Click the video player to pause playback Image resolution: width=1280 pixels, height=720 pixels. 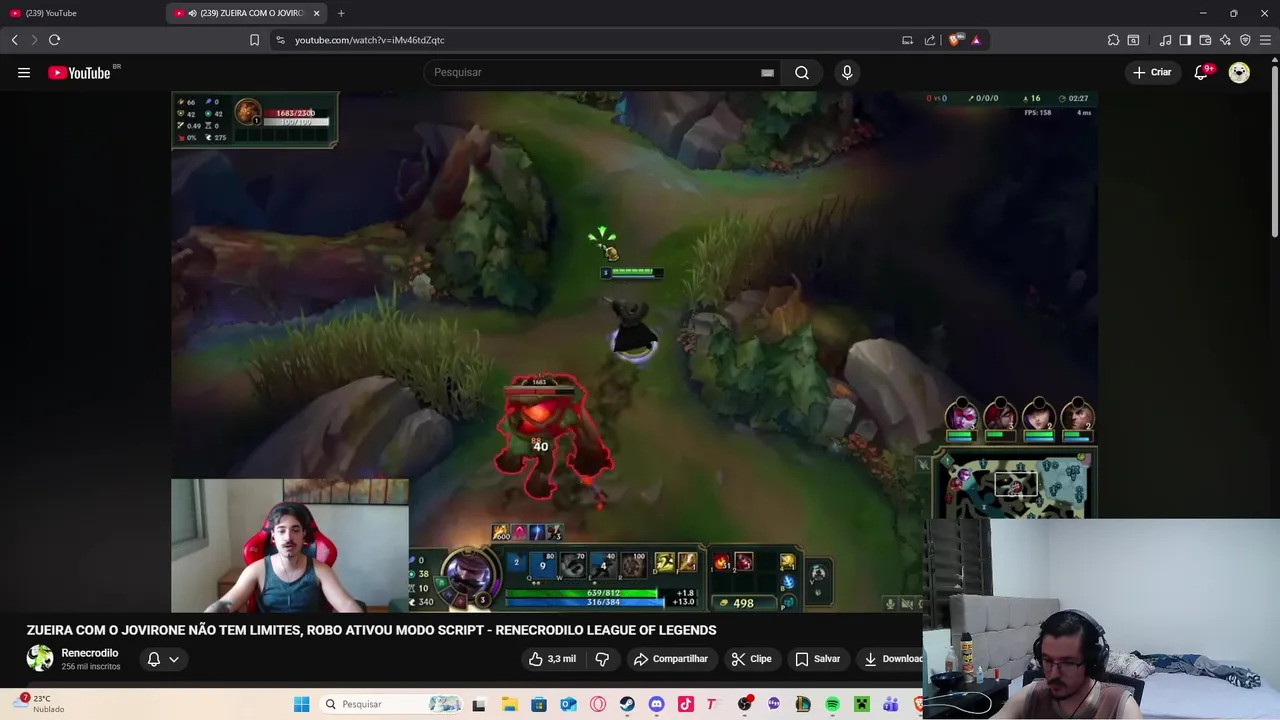pos(634,351)
